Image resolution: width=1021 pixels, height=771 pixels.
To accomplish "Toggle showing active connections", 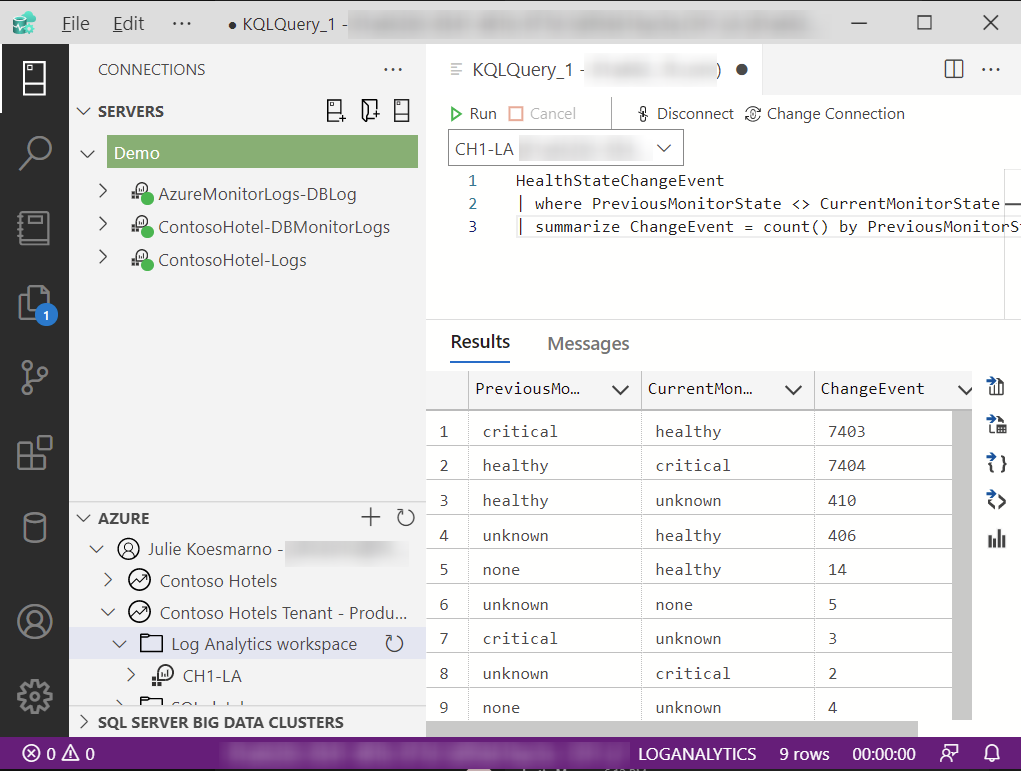I will coord(402,111).
